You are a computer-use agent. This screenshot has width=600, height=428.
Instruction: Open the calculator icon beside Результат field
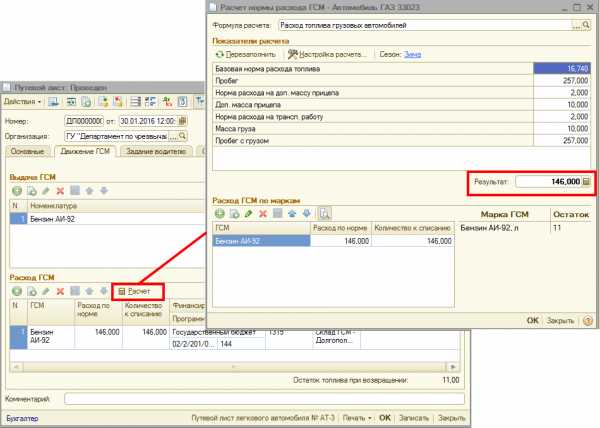pos(586,183)
